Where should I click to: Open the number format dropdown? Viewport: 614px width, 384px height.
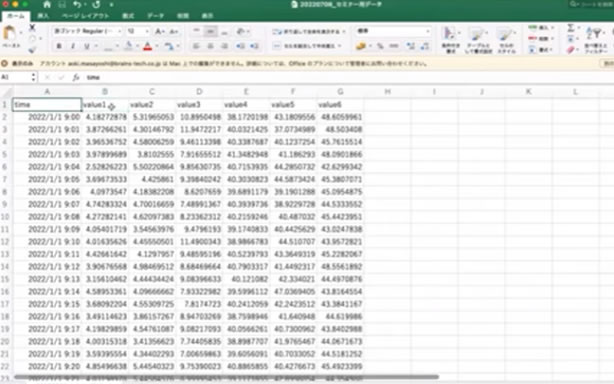[393, 31]
